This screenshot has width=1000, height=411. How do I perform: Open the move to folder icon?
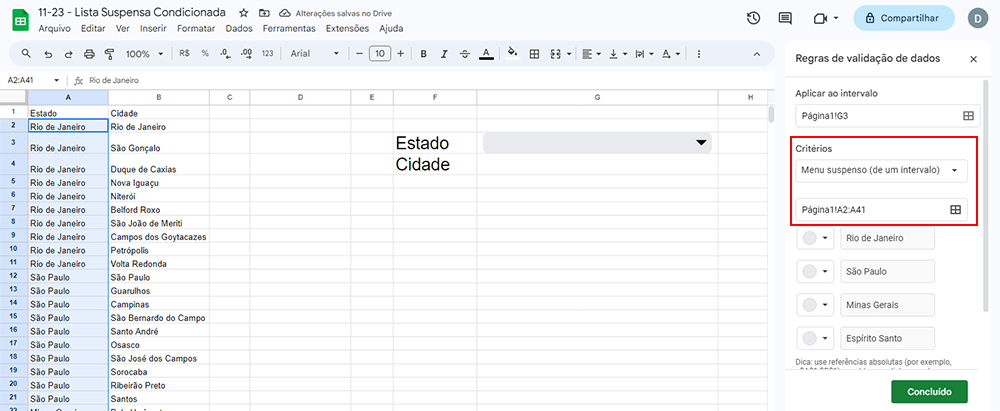[x=264, y=13]
